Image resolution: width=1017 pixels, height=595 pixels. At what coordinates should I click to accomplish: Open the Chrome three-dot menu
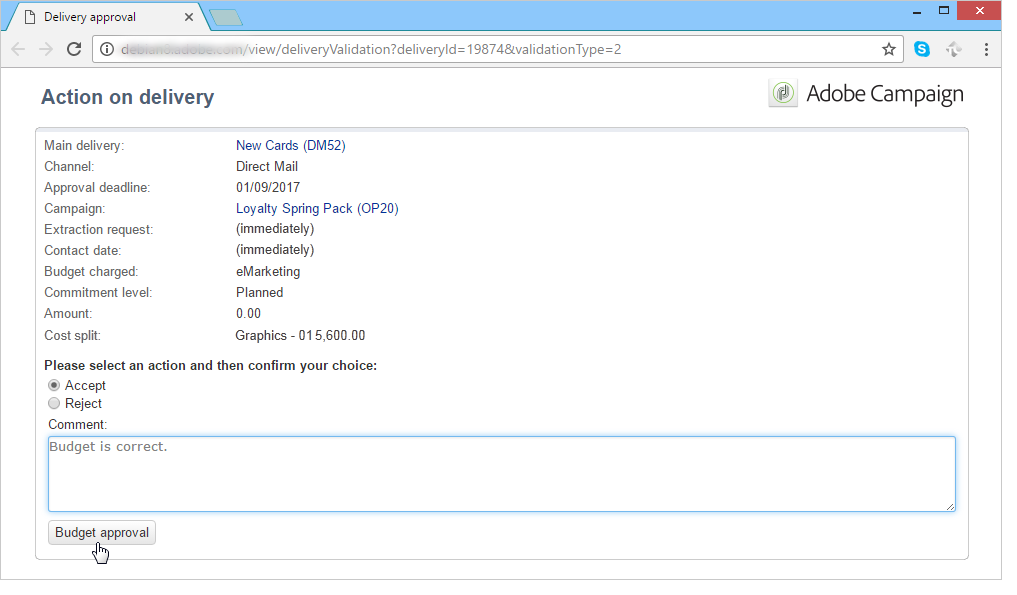986,49
